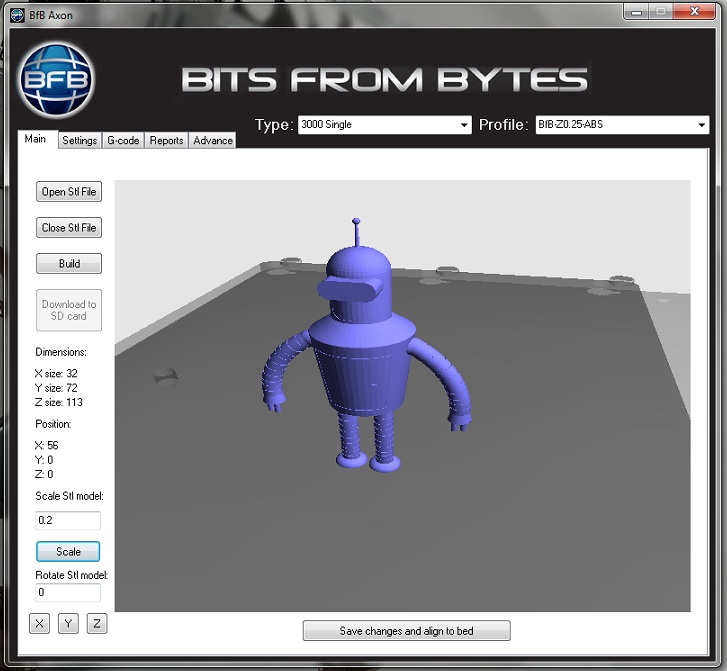Apply scaling with the Scale button
Viewport: 727px width, 671px height.
(68, 551)
